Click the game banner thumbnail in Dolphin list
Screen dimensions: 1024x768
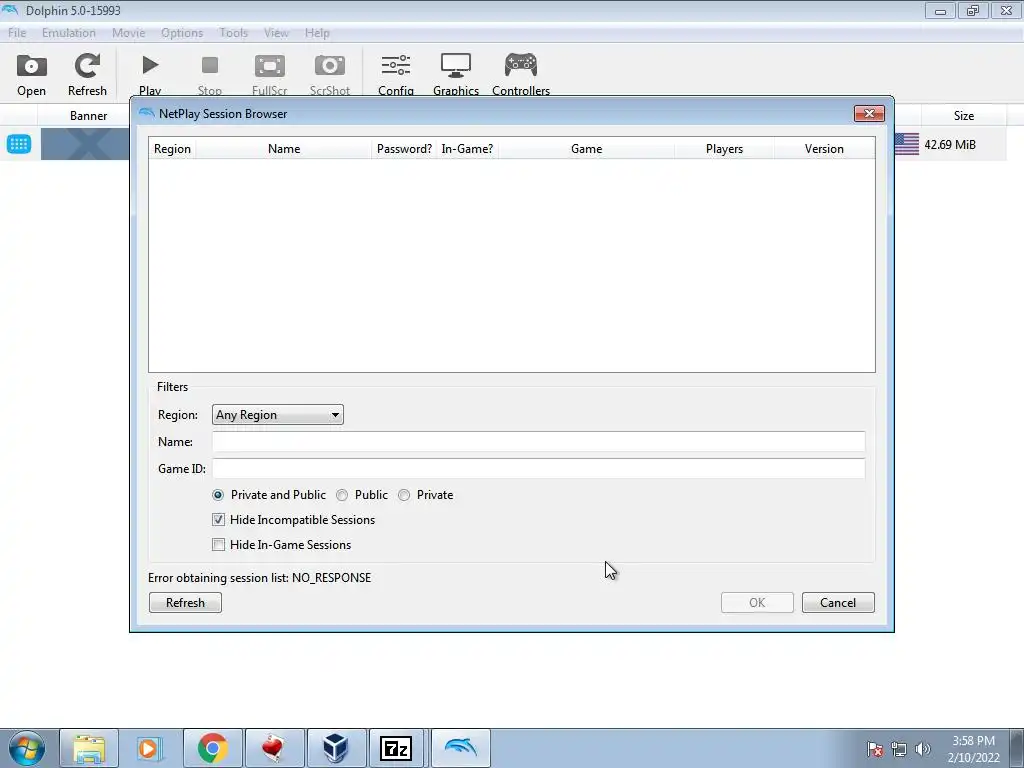click(85, 144)
